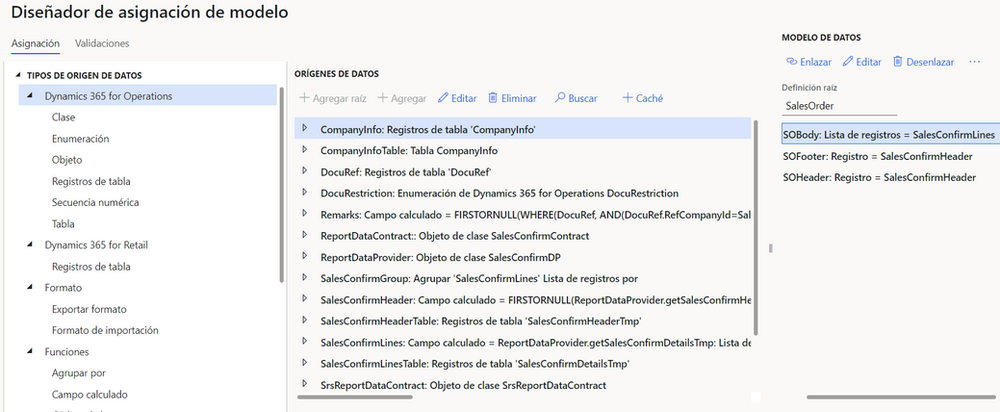
Task: Click the horizontal scrollbar under data sources
Action: tap(520, 400)
